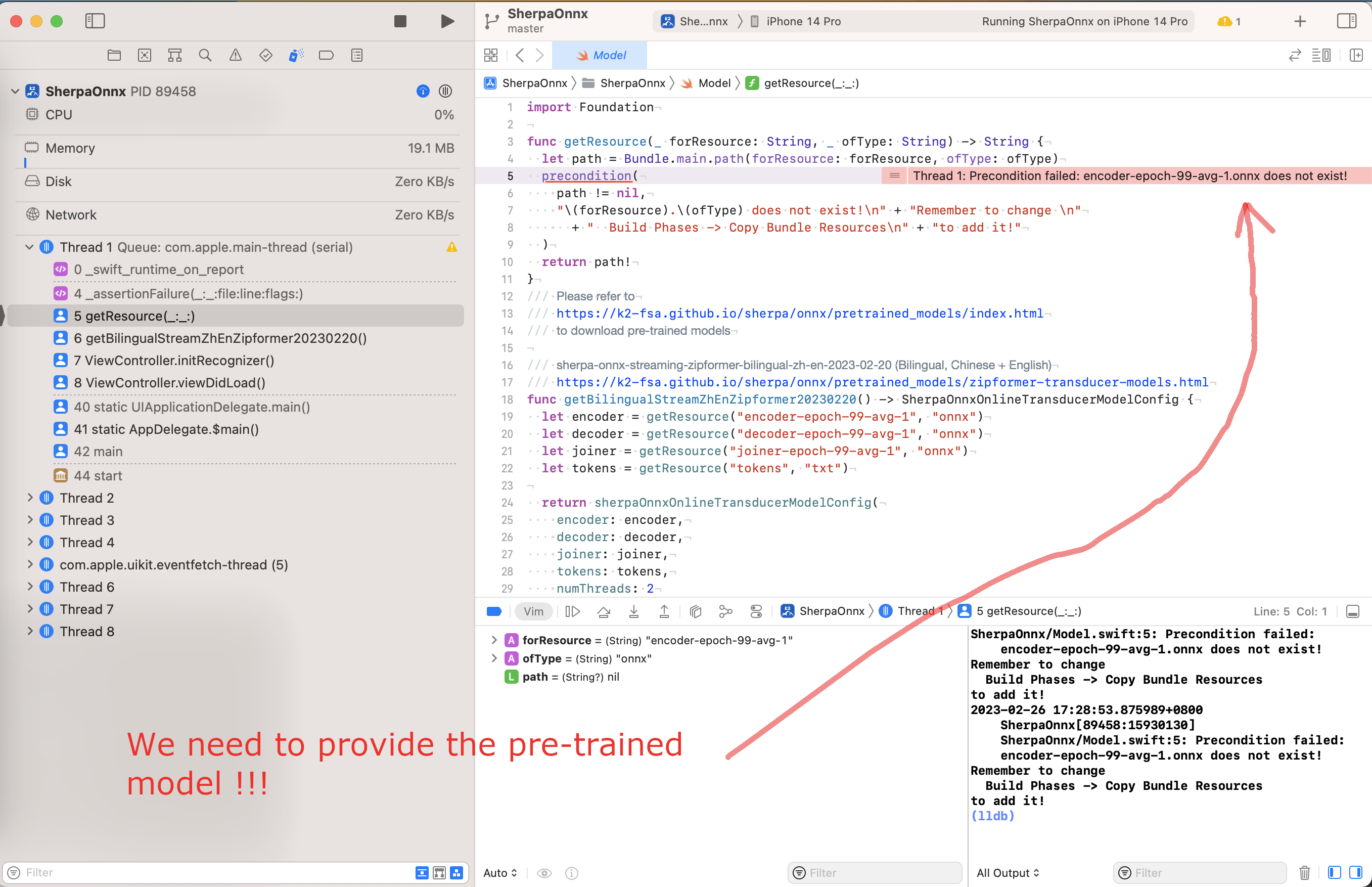Click the Vim mode button
The image size is (1372, 887).
[534, 611]
